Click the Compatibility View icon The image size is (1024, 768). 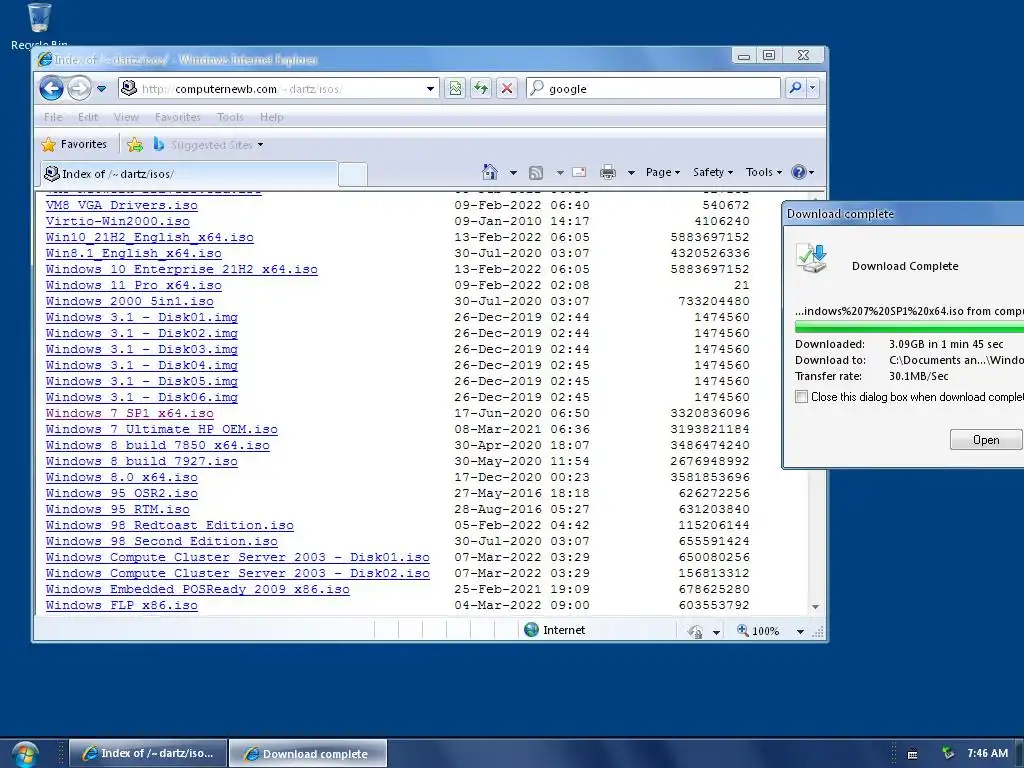(455, 88)
